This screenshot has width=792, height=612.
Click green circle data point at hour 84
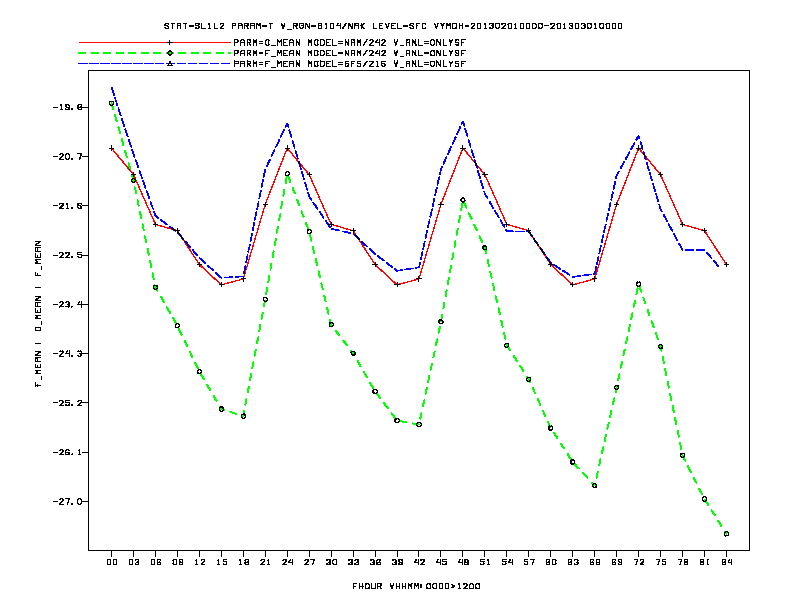[x=726, y=534]
